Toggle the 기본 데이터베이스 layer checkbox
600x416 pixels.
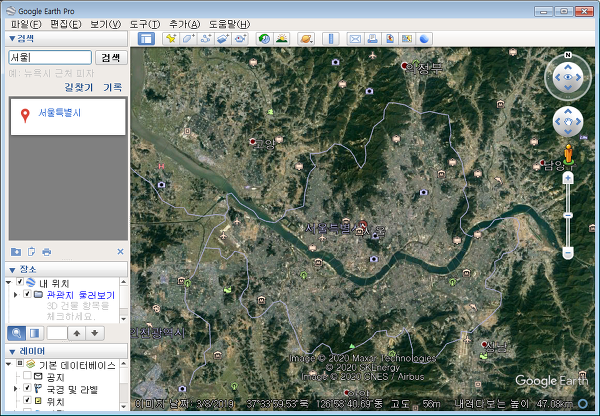tap(20, 363)
